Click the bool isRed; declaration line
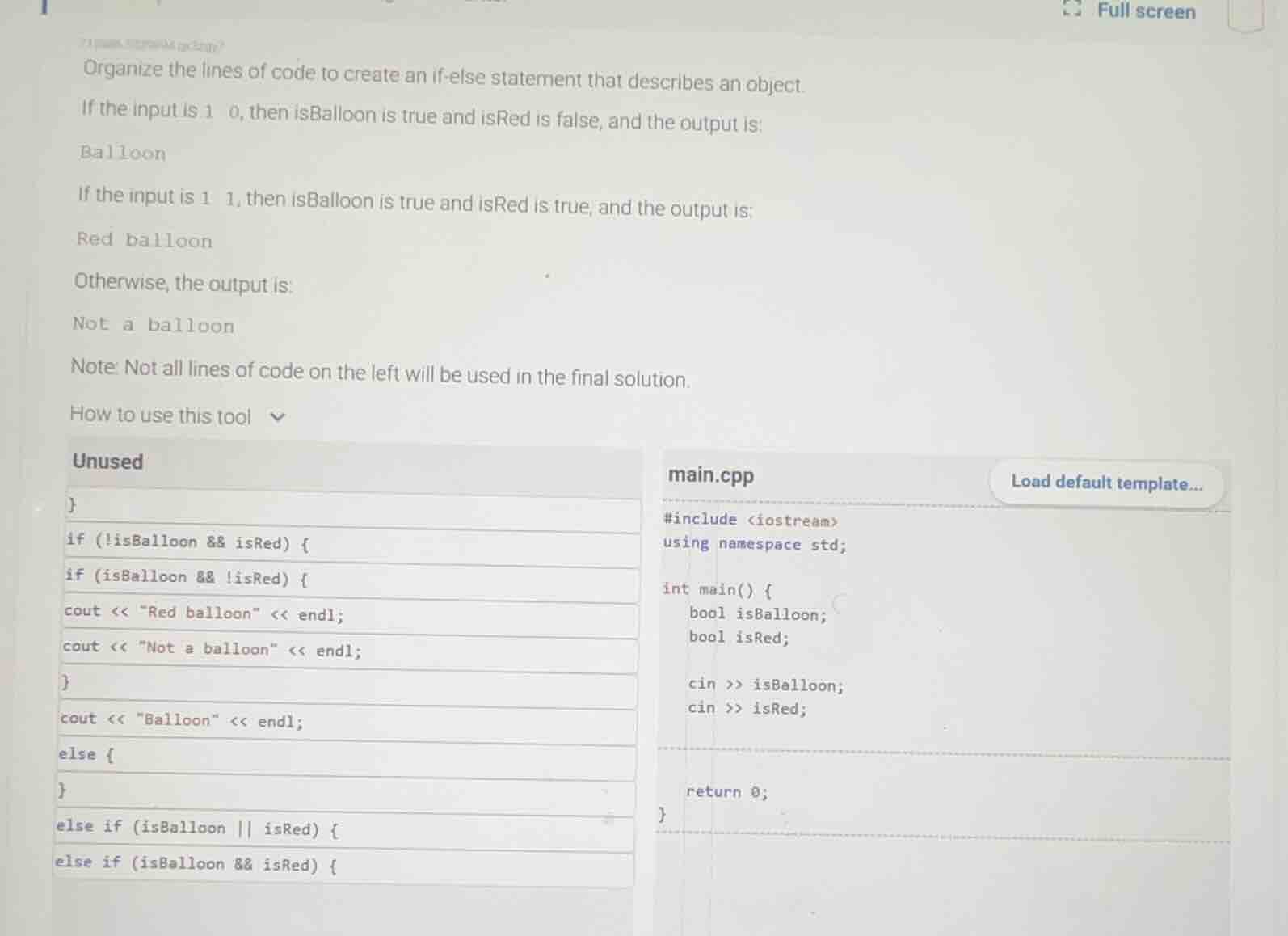This screenshot has width=1288, height=936. click(739, 638)
